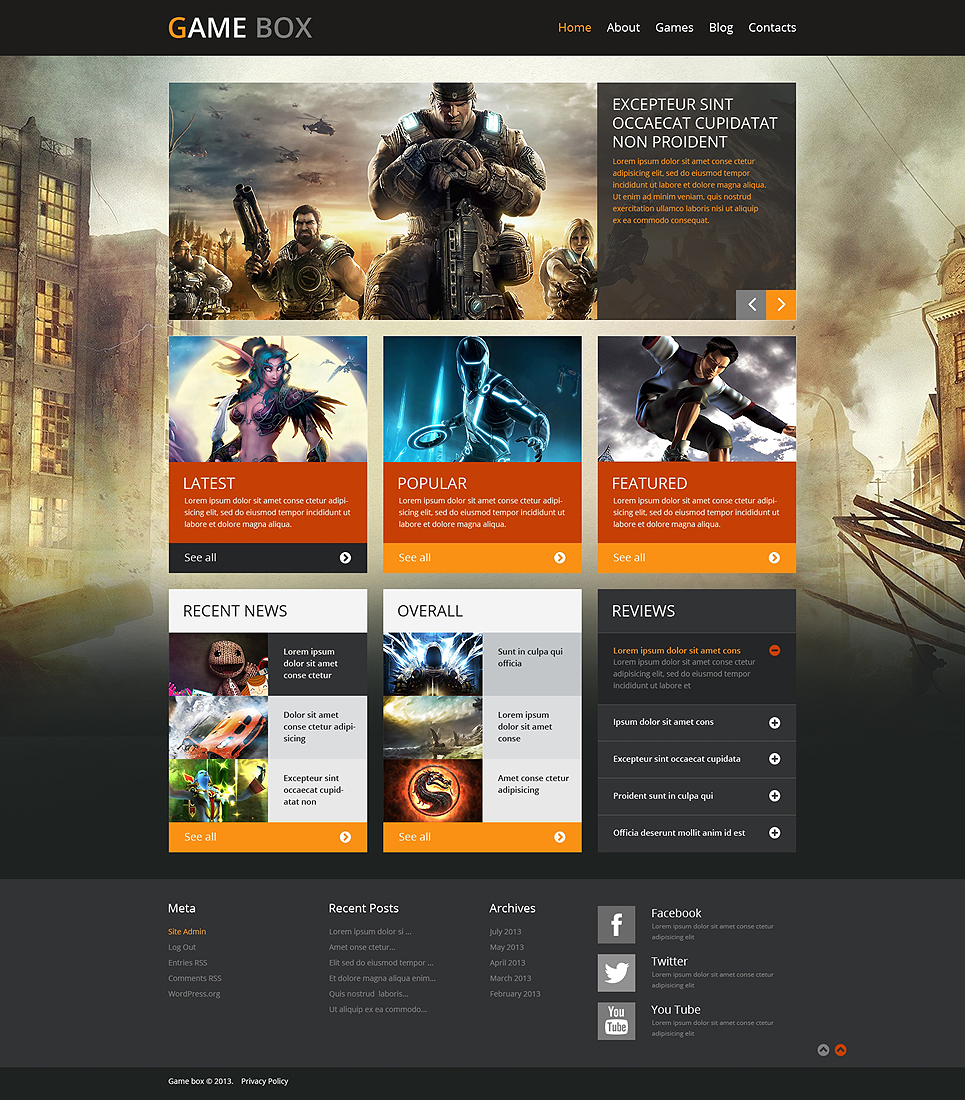Open the Blog menu item
Viewport: 965px width, 1100px height.
tap(721, 27)
